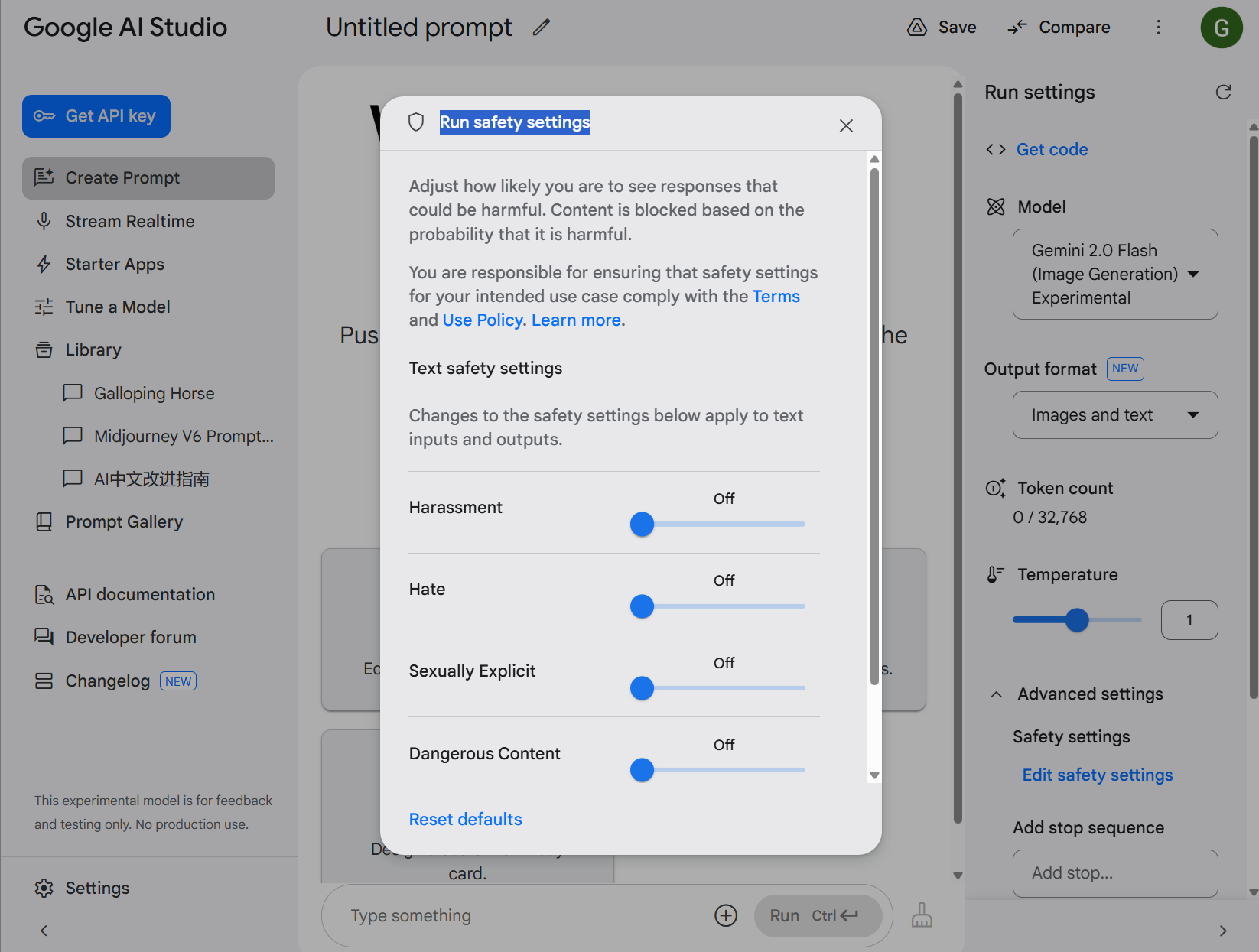The width and height of the screenshot is (1259, 952).
Task: Click the Sexually Explicit slider handle
Action: (x=642, y=688)
